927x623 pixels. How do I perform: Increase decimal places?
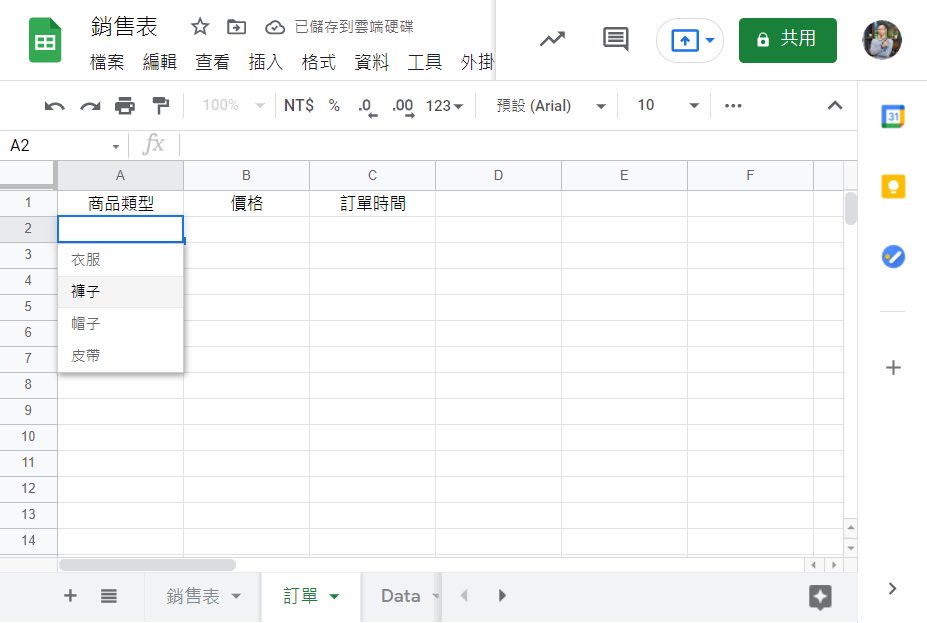pos(403,106)
